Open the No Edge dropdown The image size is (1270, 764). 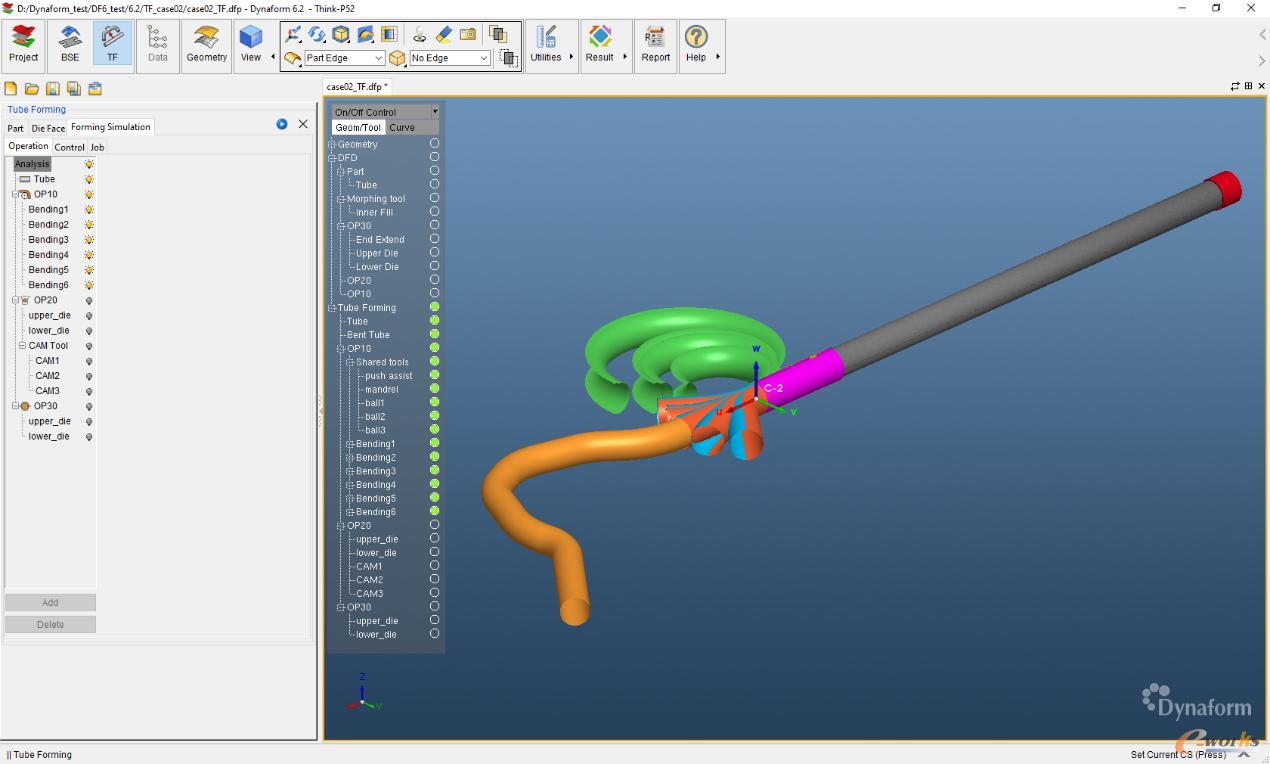pos(484,58)
